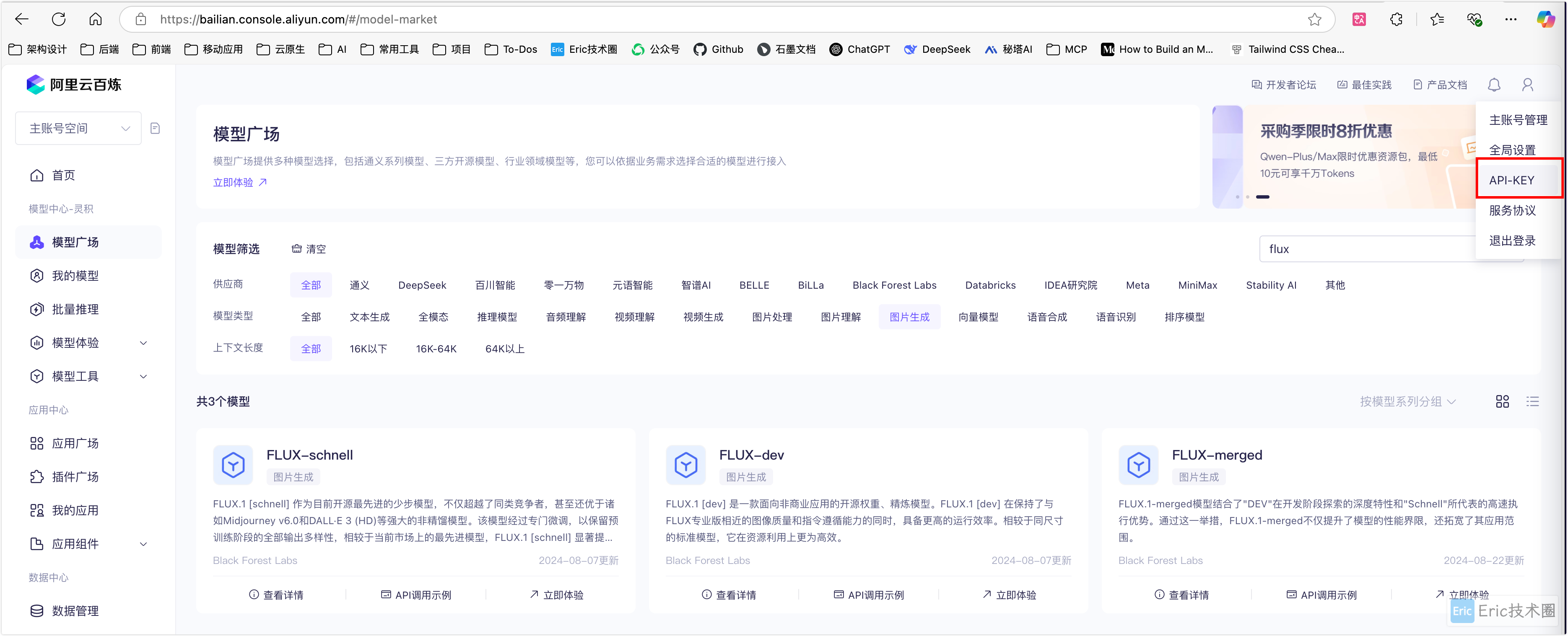
Task: Open 最佳实践 in the top bar
Action: click(1364, 85)
